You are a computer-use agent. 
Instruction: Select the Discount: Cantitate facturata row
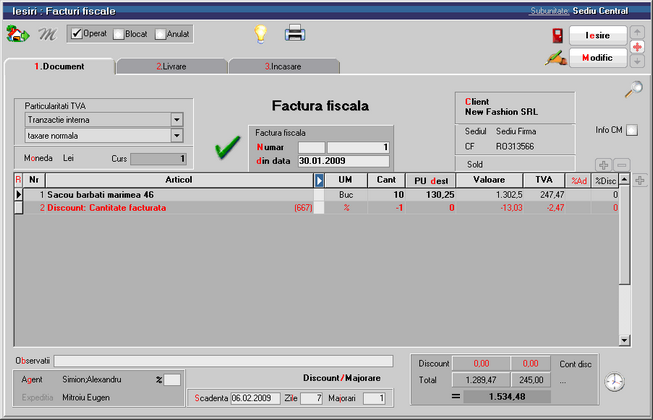[x=317, y=208]
